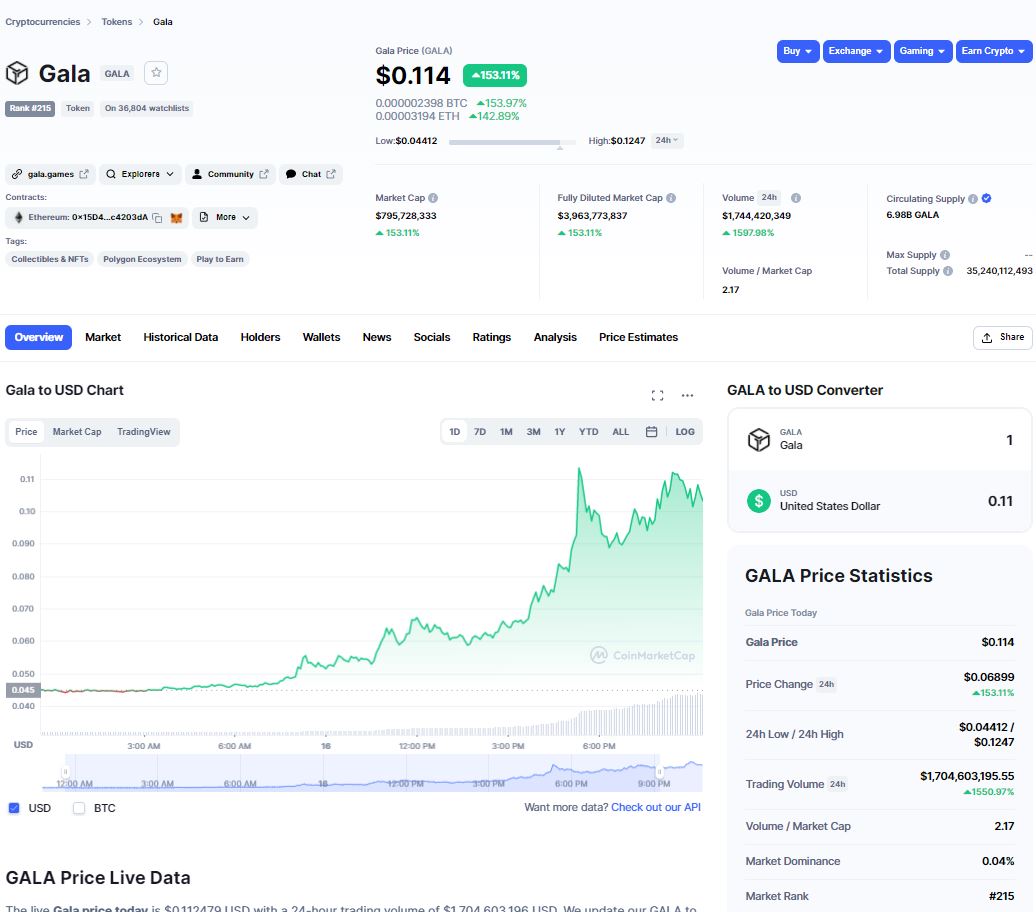Open the Holders tab
Viewport: 1036px width, 912px height.
pyautogui.click(x=260, y=337)
